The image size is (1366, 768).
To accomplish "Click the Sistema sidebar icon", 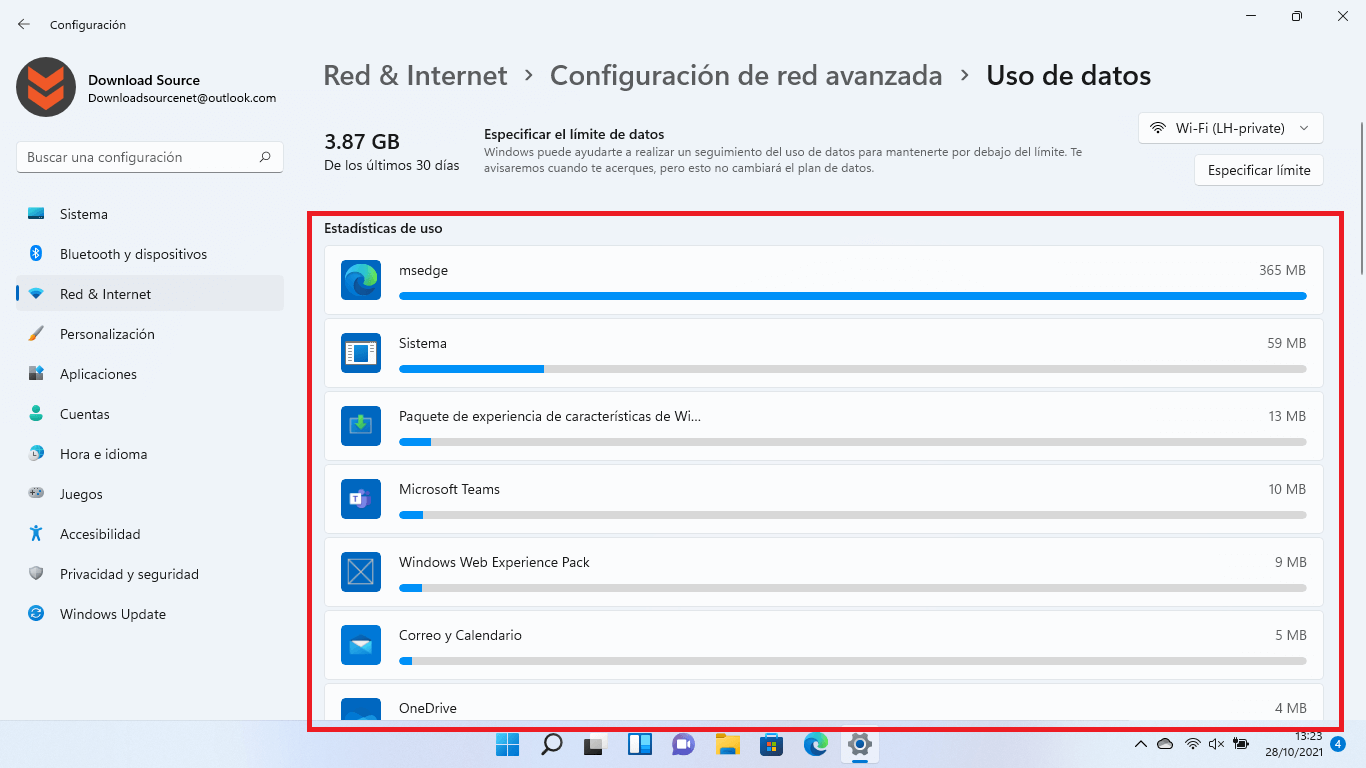I will [x=36, y=214].
